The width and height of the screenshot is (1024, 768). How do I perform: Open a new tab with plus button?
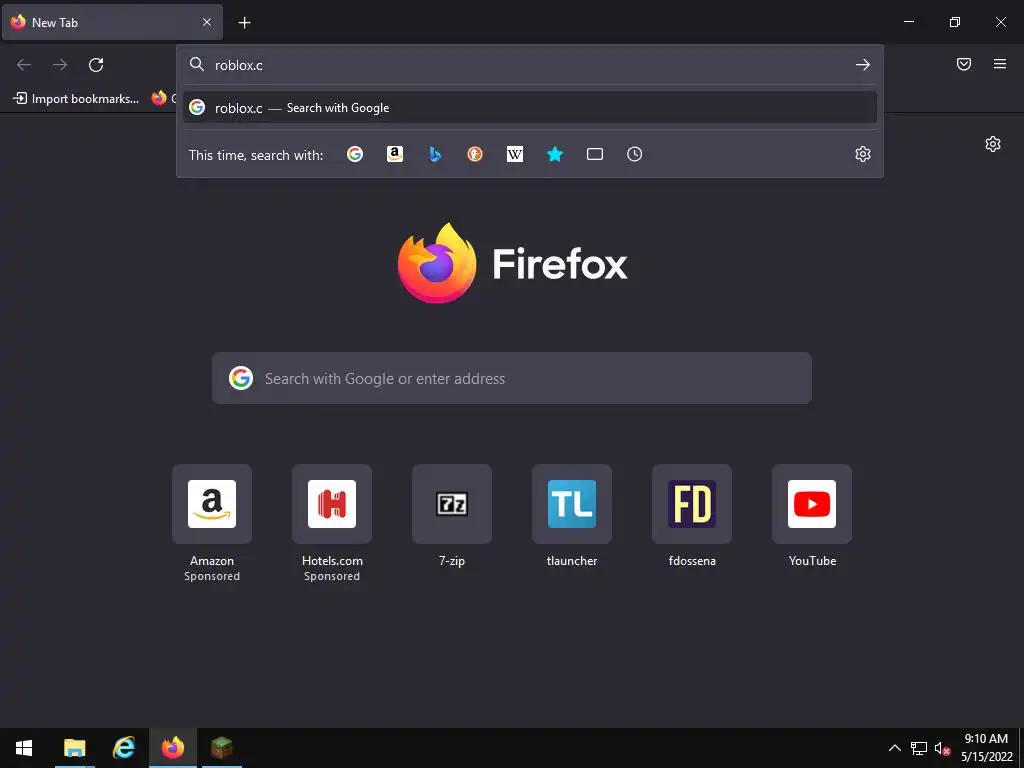[x=244, y=23]
